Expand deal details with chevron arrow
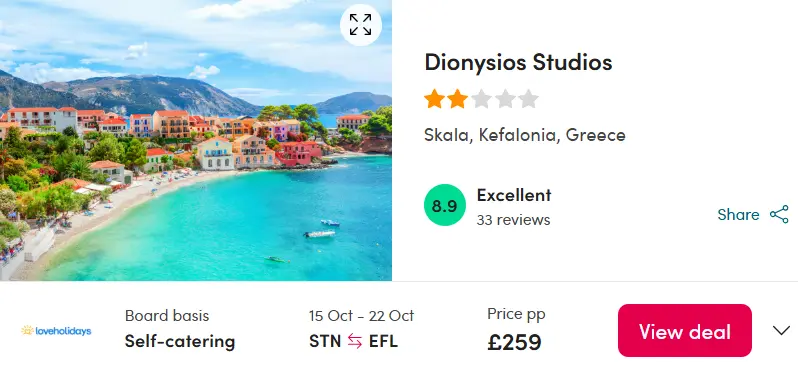The width and height of the screenshot is (798, 369). click(781, 331)
